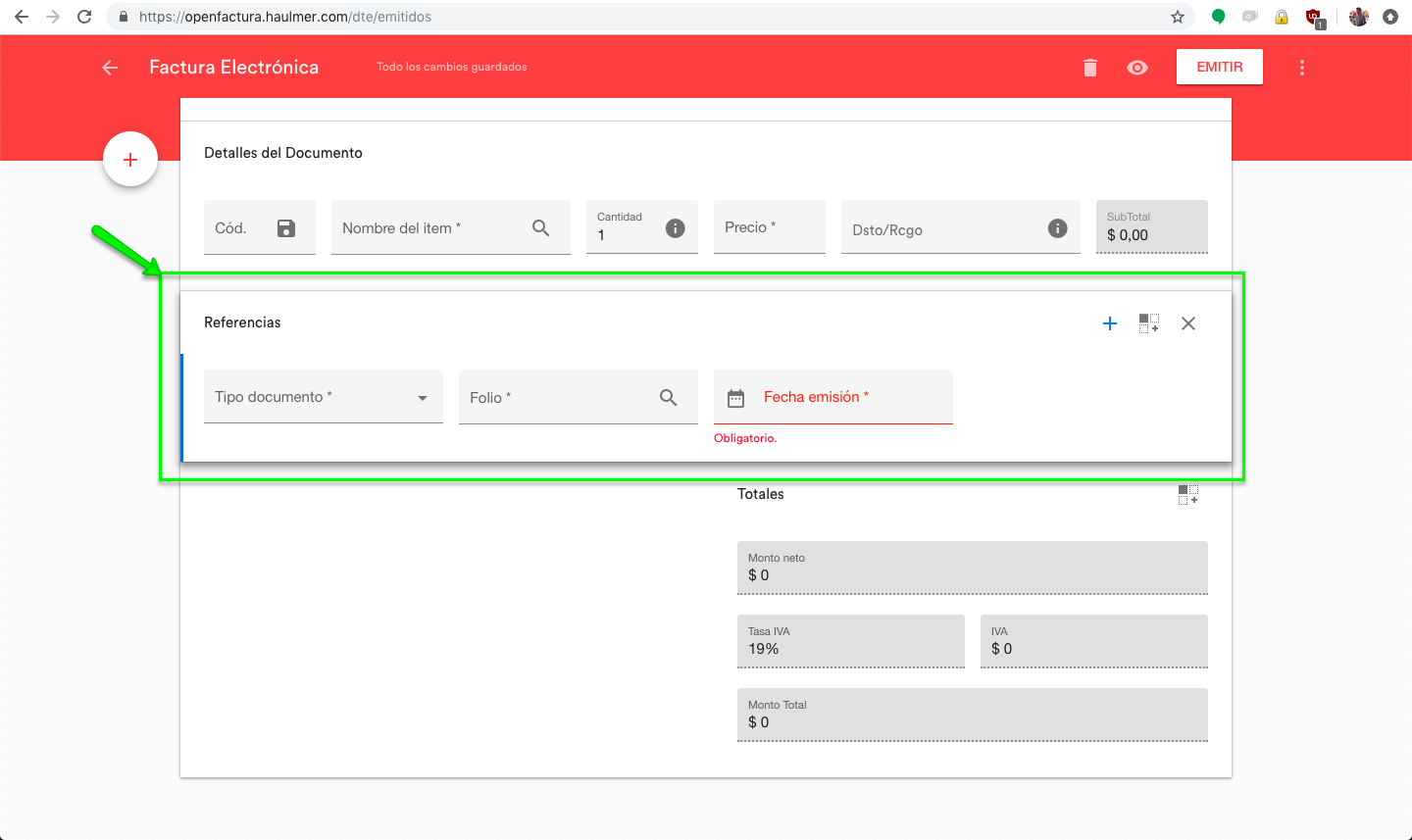The image size is (1412, 840).
Task: Show info for the Cantidad field
Action: (x=675, y=228)
